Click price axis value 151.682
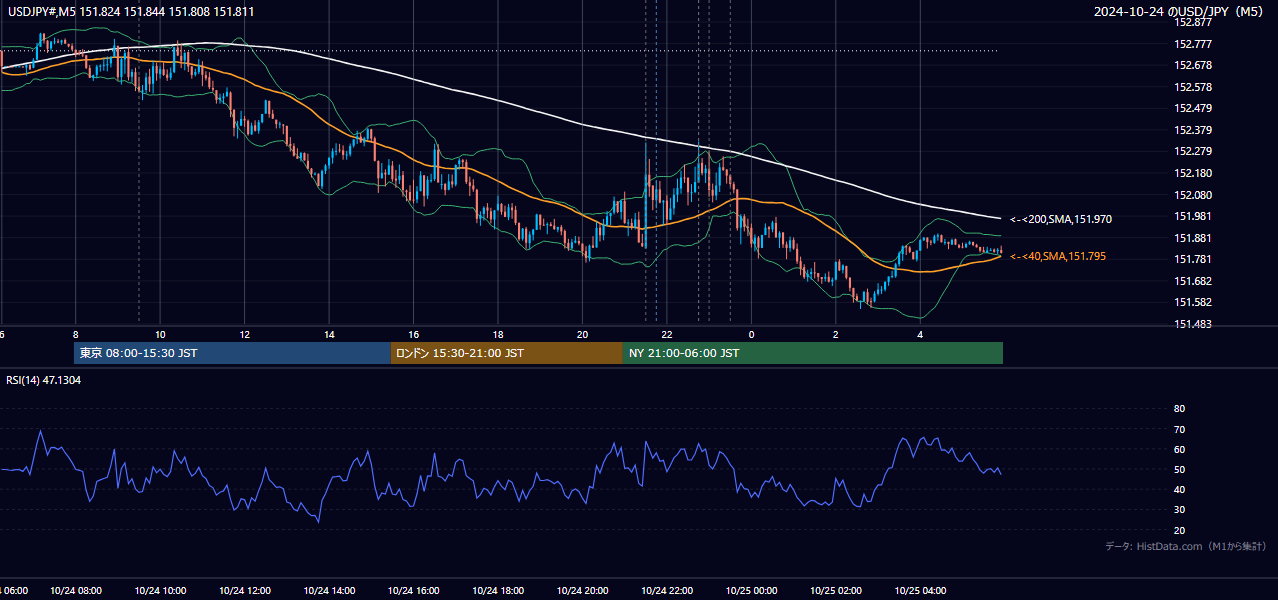 1194,281
